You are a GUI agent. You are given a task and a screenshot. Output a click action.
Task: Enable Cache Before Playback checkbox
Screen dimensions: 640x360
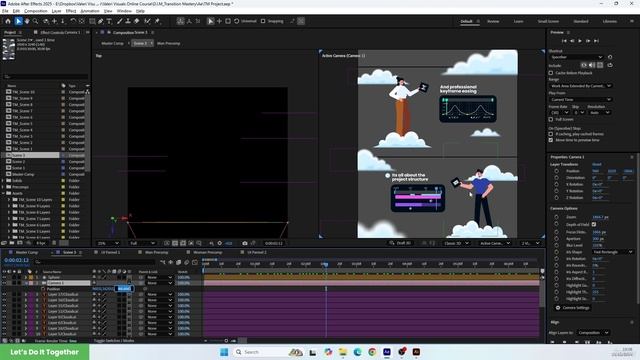pos(551,73)
